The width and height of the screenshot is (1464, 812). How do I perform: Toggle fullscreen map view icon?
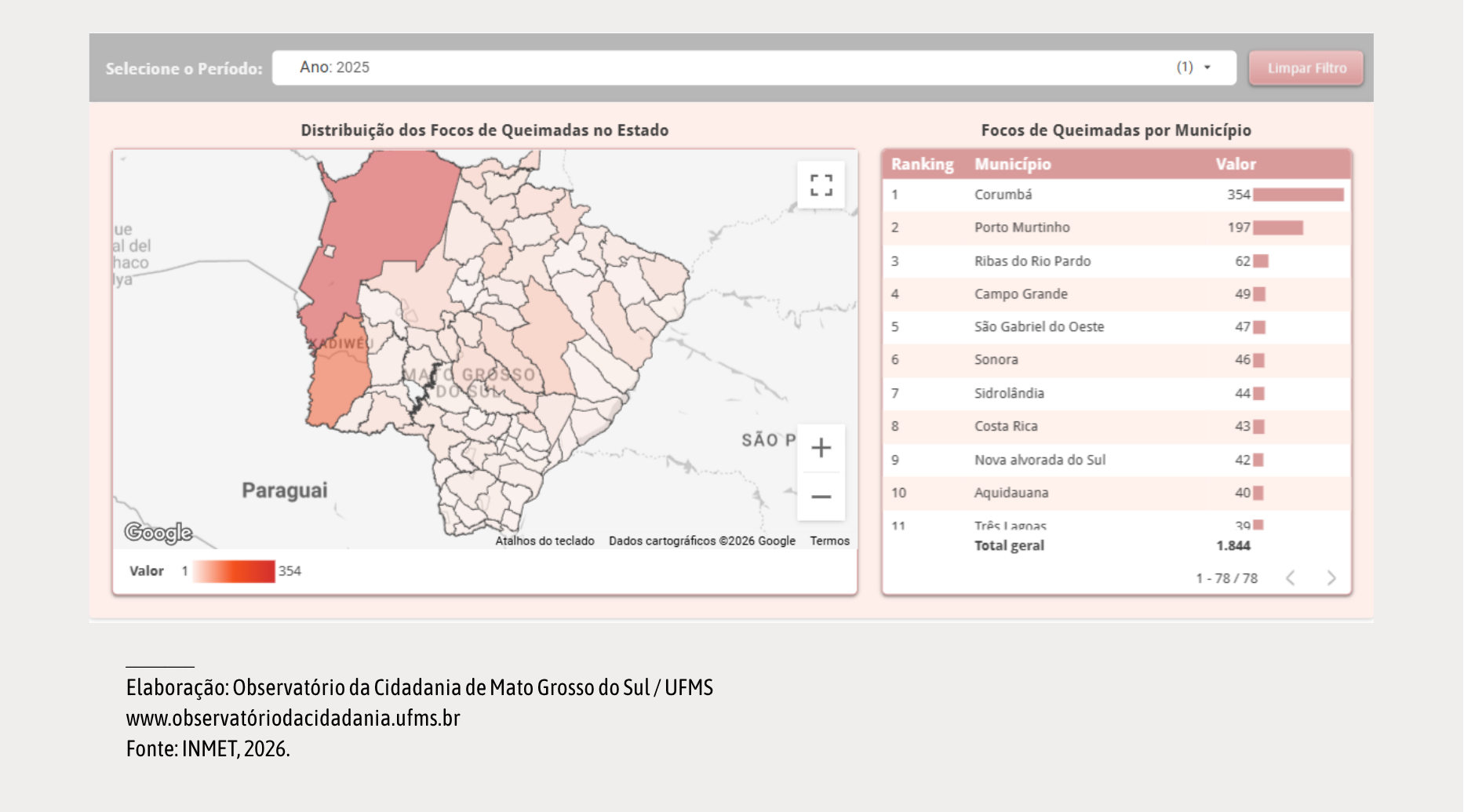(x=821, y=185)
